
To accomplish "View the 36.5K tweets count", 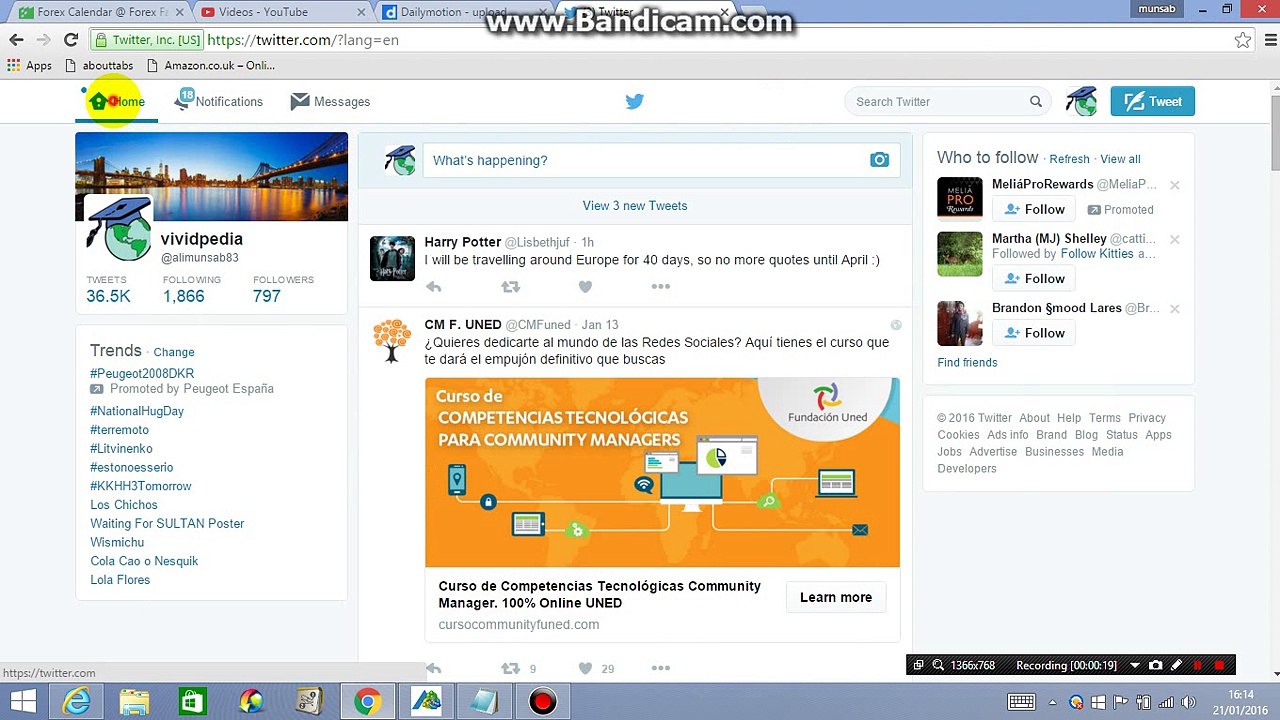I will tap(108, 296).
